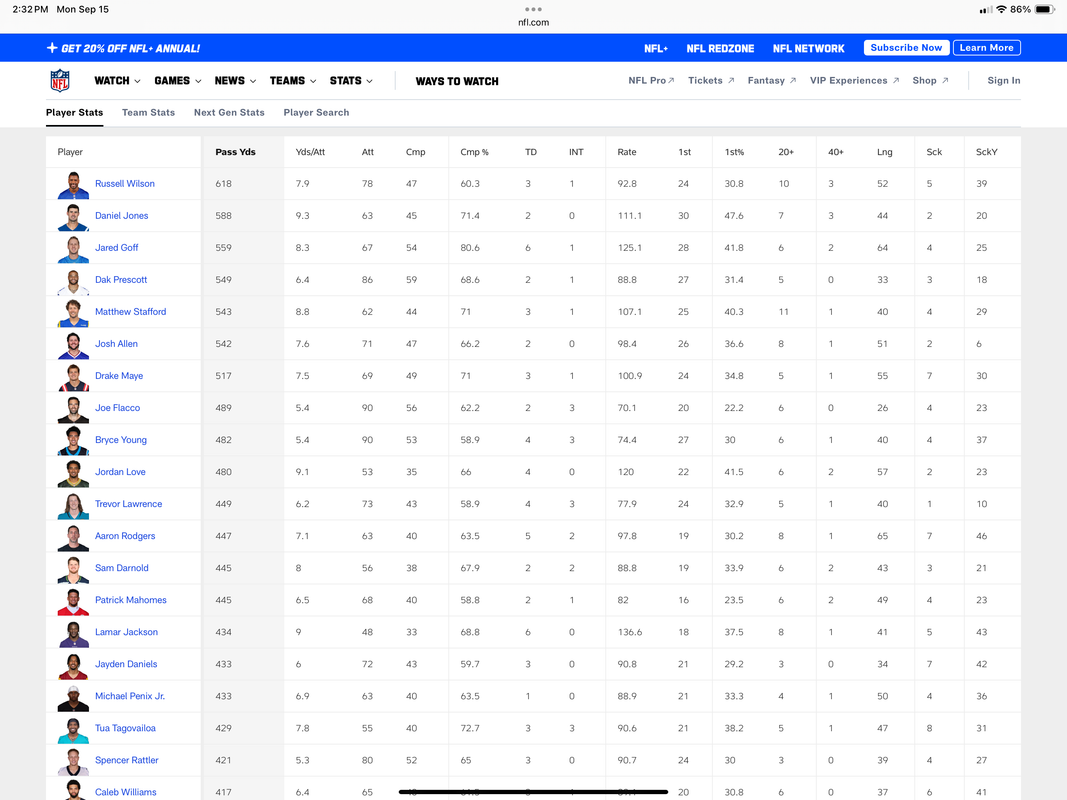This screenshot has width=1067, height=800.
Task: Switch to Next Gen Stats tab
Action: [x=229, y=112]
